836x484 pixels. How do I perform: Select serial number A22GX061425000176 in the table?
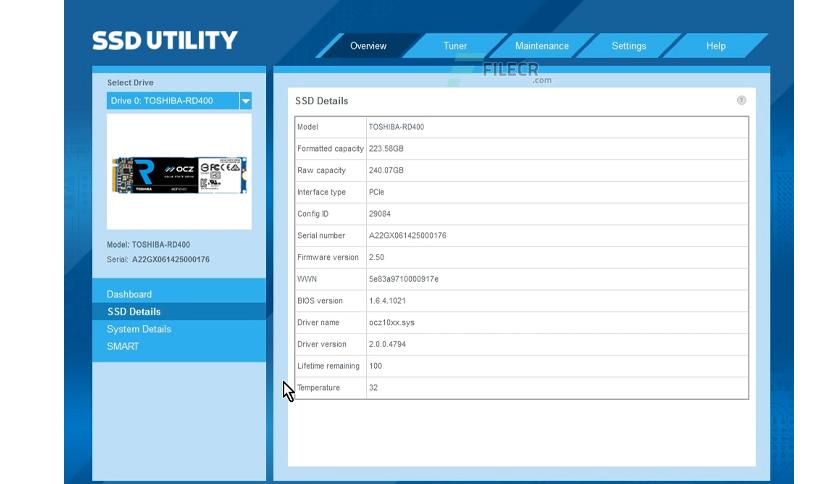(407, 236)
